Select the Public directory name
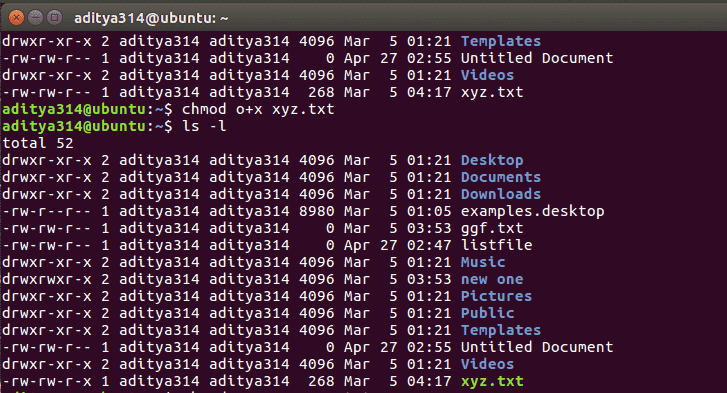 pyautogui.click(x=487, y=313)
